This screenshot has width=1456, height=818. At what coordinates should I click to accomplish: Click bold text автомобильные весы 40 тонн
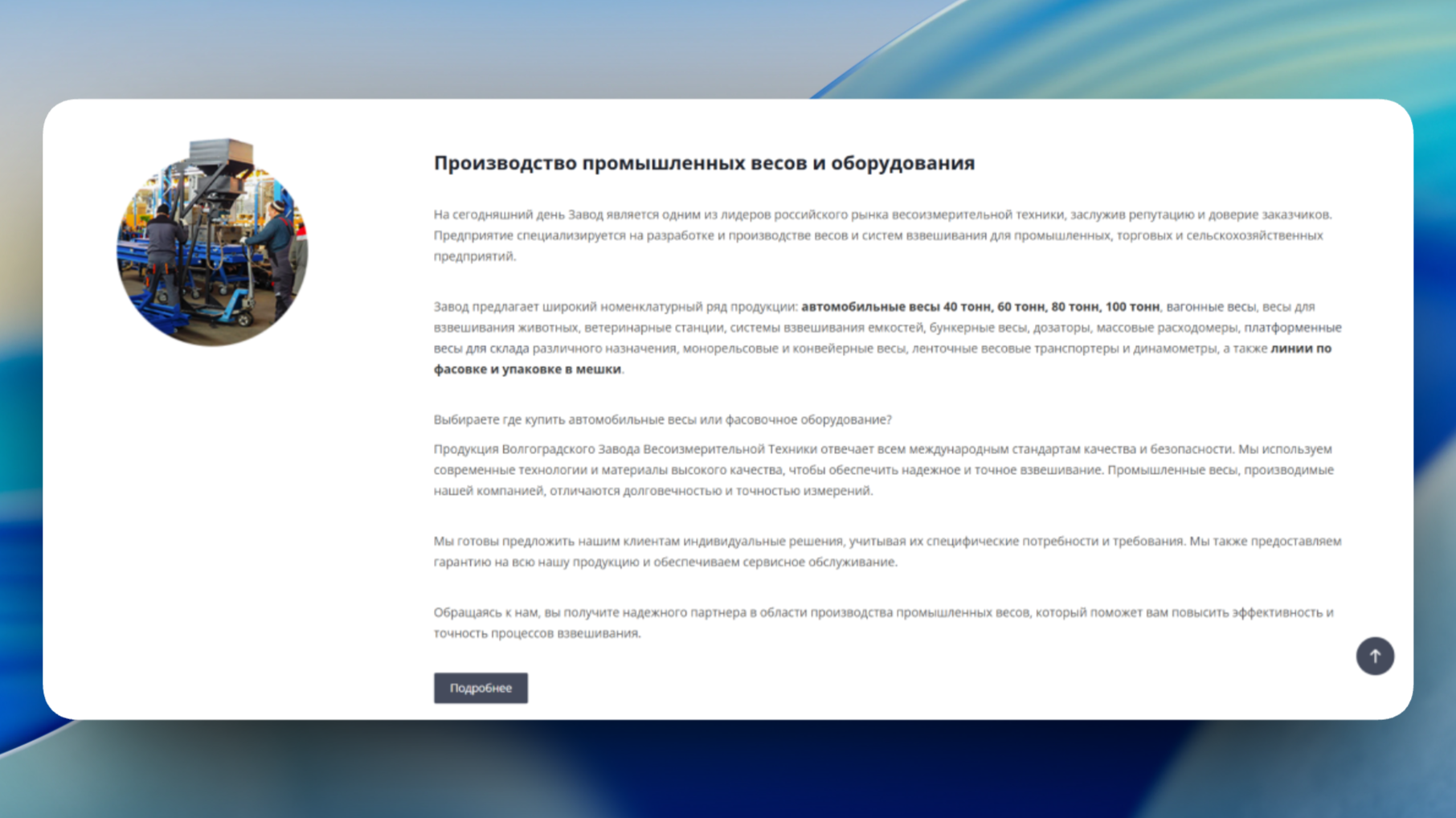click(896, 307)
